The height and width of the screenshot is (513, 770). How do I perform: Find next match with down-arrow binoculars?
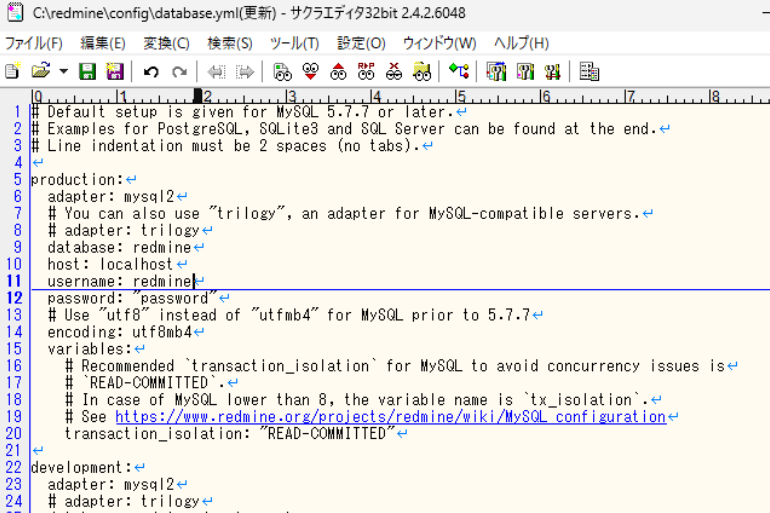click(310, 71)
